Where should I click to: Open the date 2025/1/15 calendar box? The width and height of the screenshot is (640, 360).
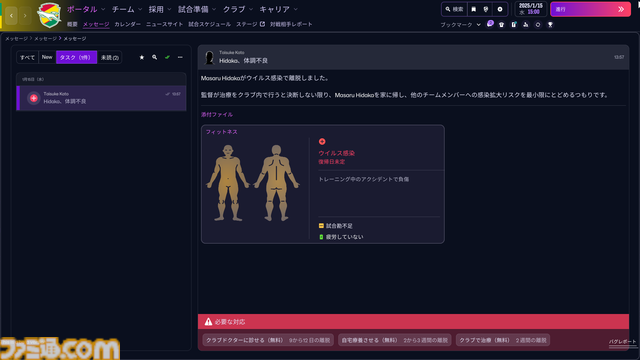(531, 9)
